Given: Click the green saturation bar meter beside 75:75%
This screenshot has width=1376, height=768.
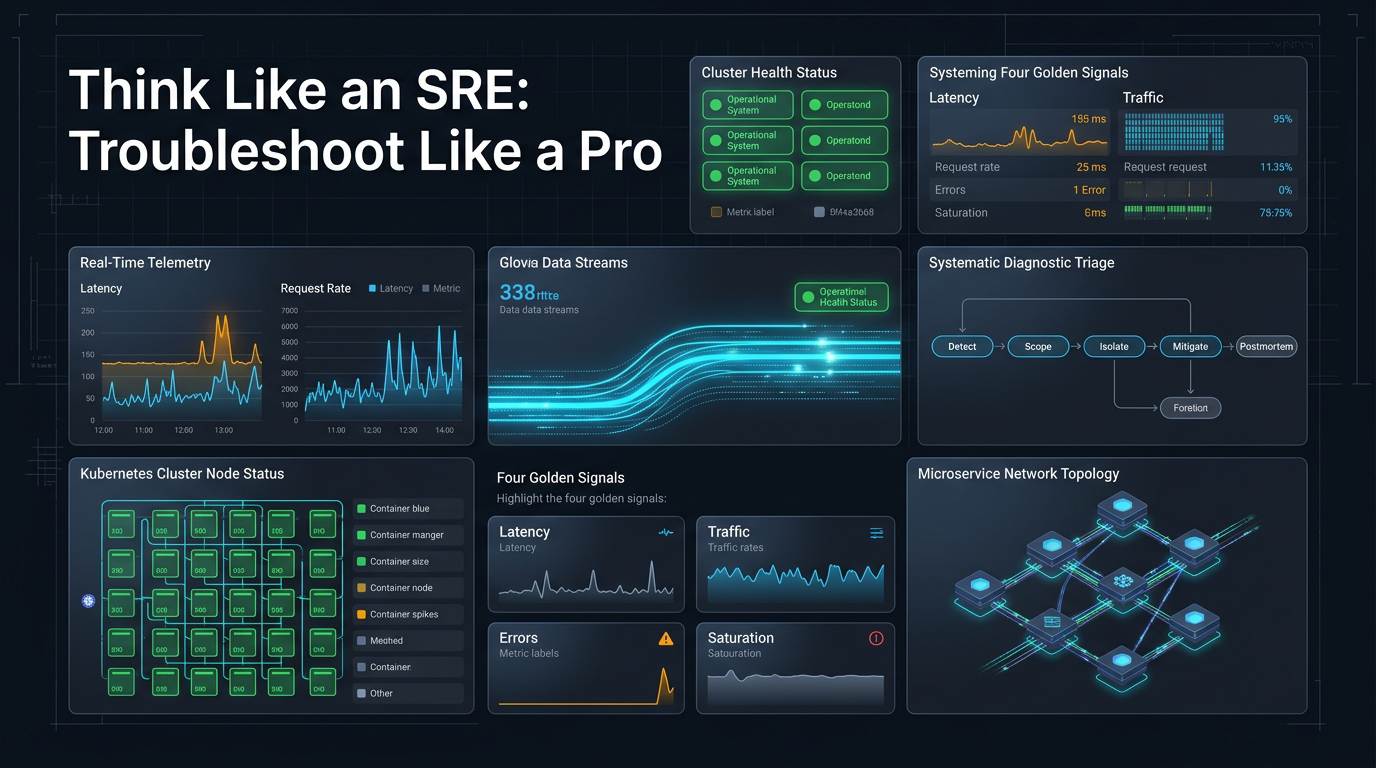Looking at the screenshot, I should (x=1168, y=212).
